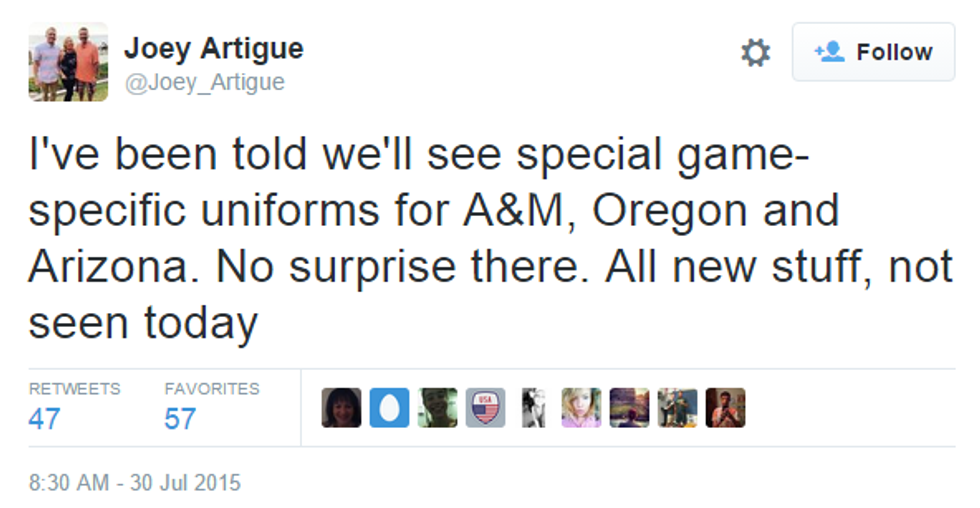Open the 8:30 AM - 30 Jul 2015 timestamp
Image resolution: width=980 pixels, height=508 pixels.
coord(134,482)
